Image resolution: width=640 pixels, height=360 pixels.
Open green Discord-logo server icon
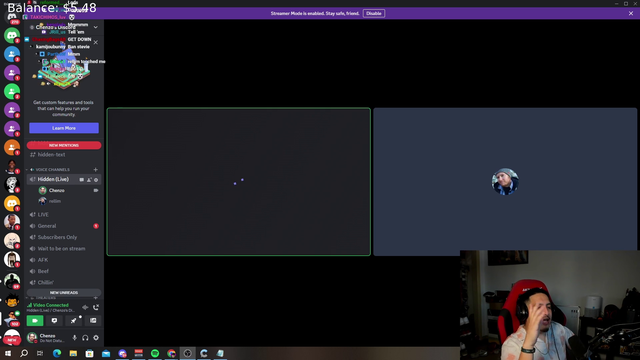pyautogui.click(x=12, y=35)
